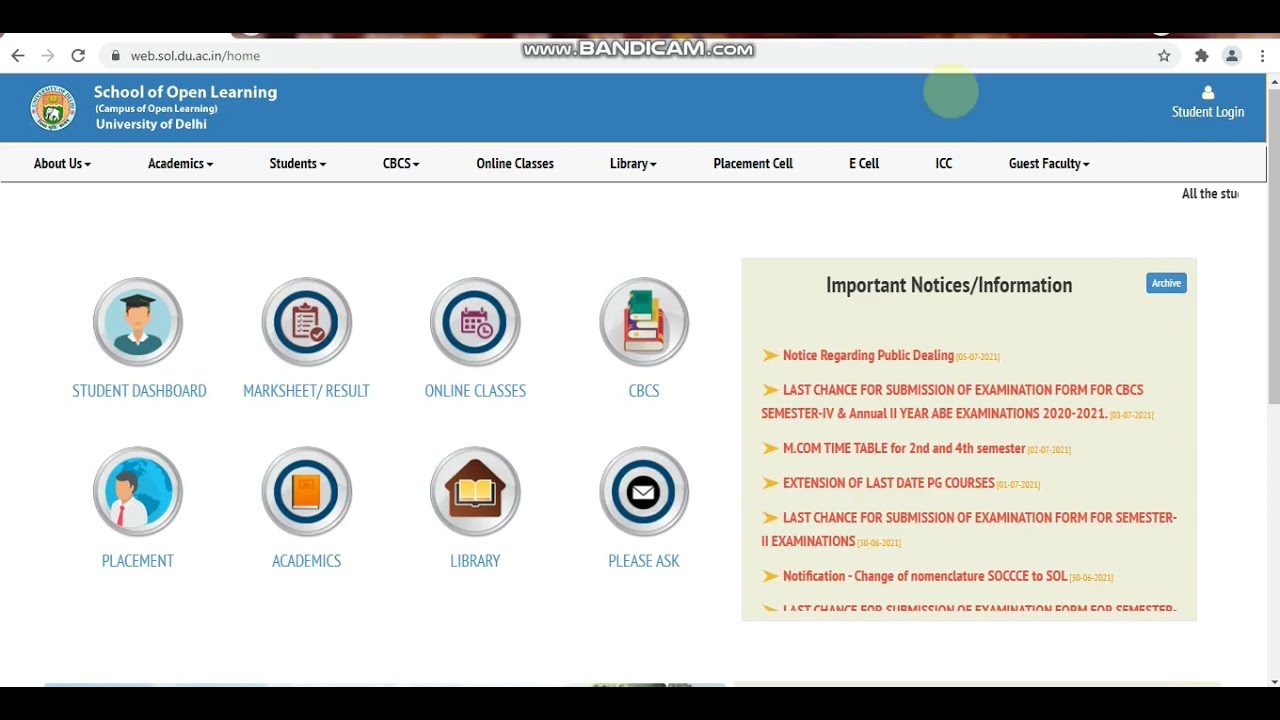Expand the Academics dropdown in navbar

click(180, 163)
